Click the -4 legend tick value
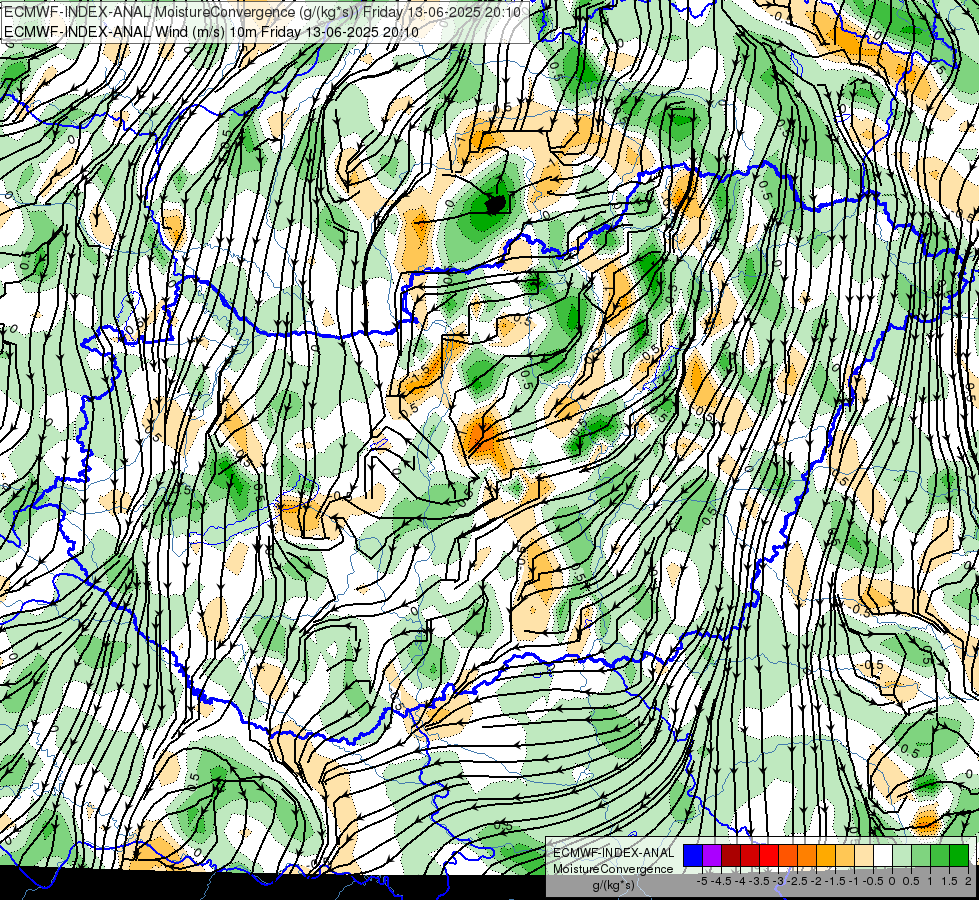Viewport: 979px width, 900px height. coord(740,881)
